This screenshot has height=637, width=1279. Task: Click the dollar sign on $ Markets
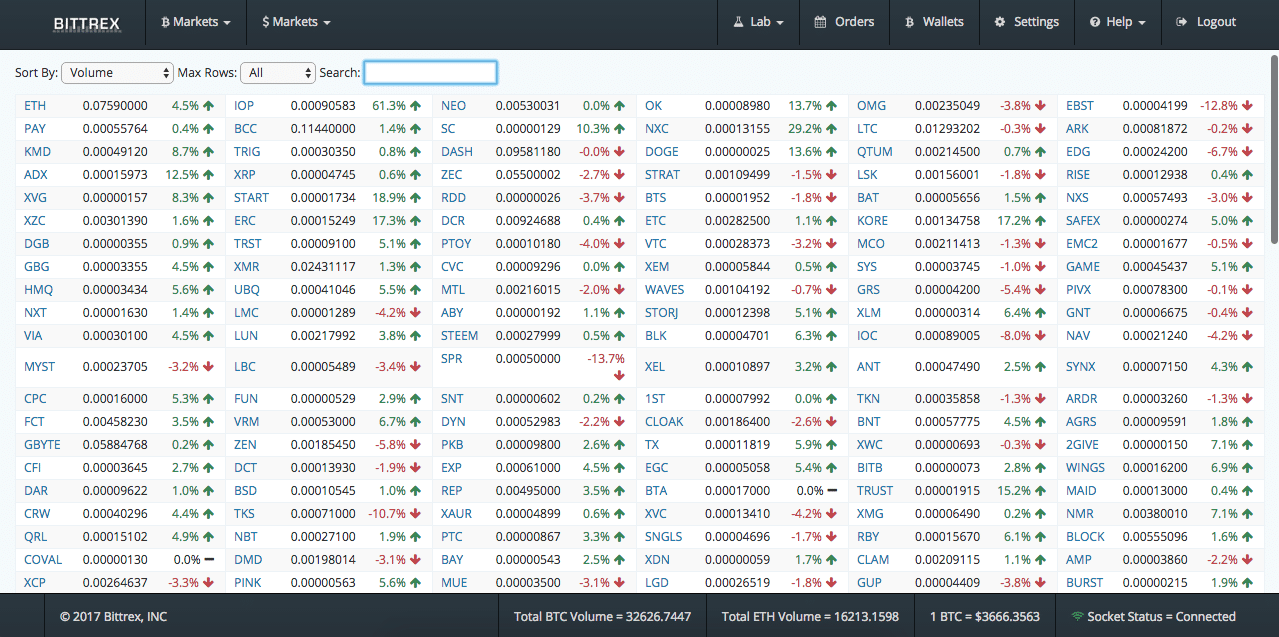tap(266, 21)
